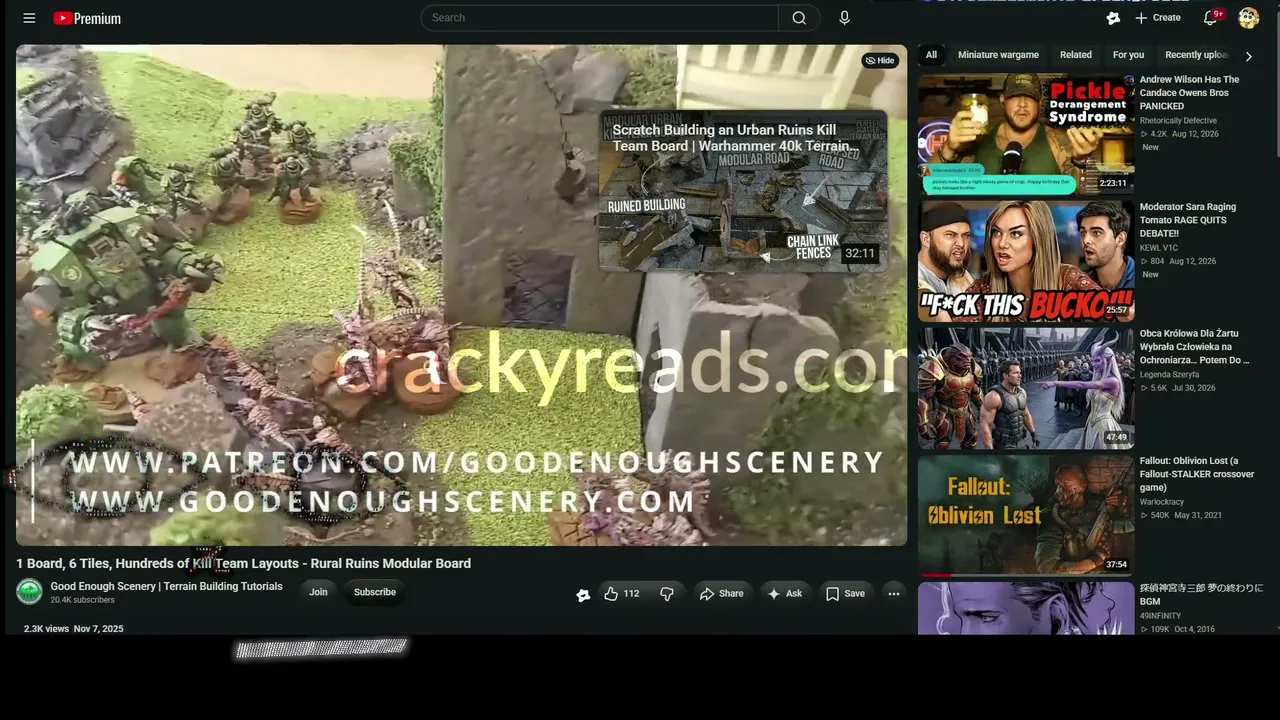1280x720 pixels.
Task: Open the 47:49 Obca Królowa thumbnail
Action: (x=1026, y=388)
